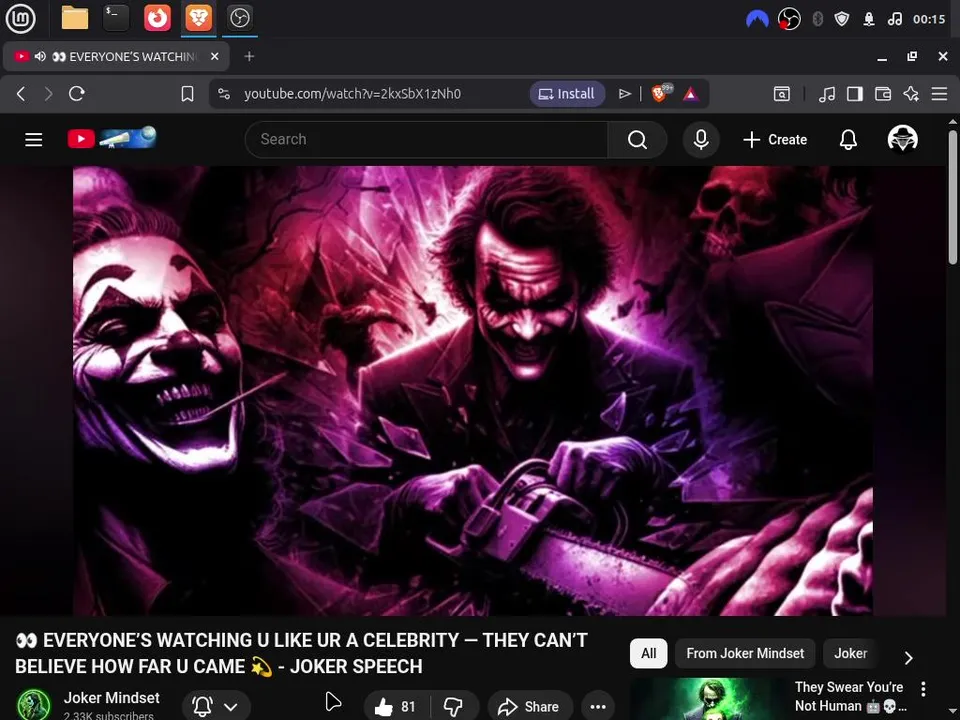This screenshot has width=960, height=720.
Task: Open the clock showing 00:15
Action: coord(929,19)
